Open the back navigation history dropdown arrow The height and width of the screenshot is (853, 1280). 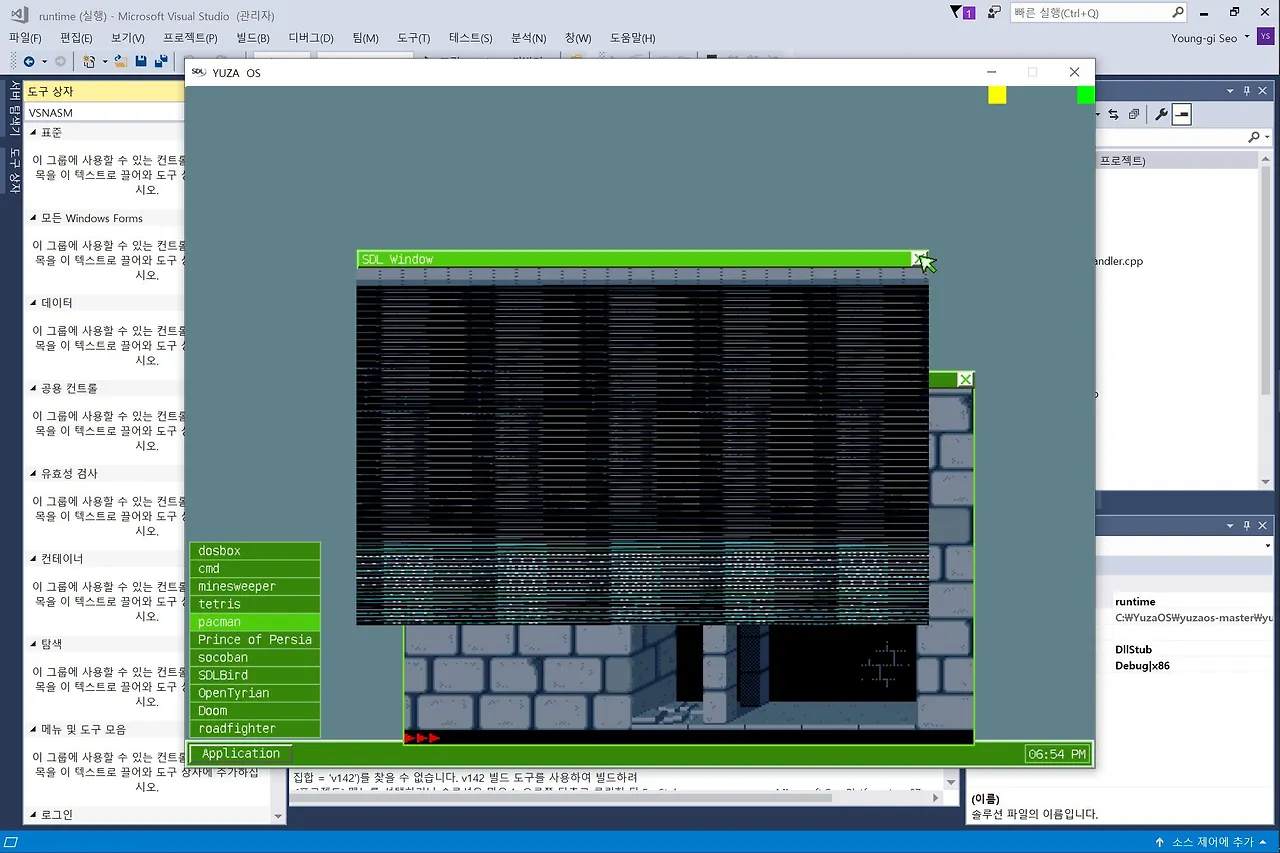coord(43,62)
